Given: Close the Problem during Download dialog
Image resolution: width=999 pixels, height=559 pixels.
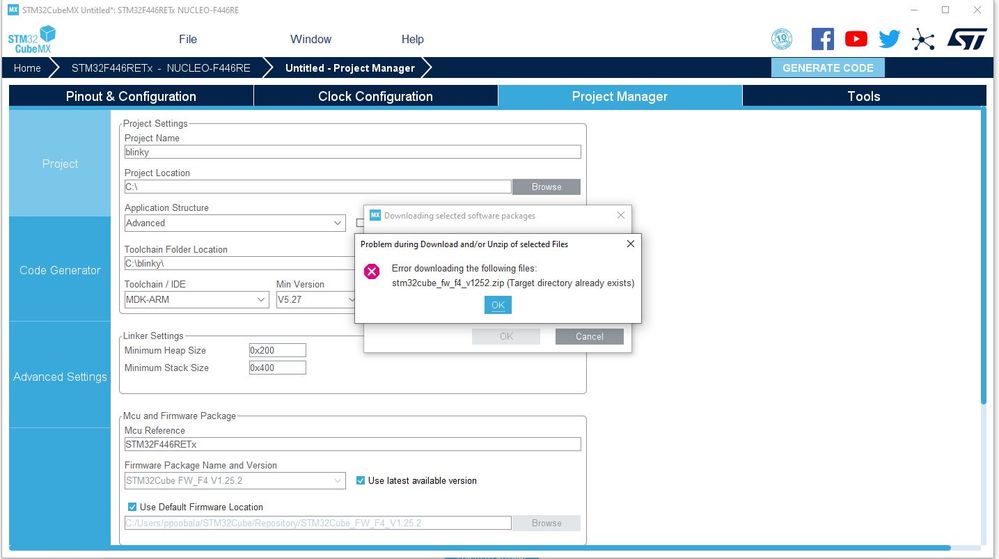Looking at the screenshot, I should point(630,243).
